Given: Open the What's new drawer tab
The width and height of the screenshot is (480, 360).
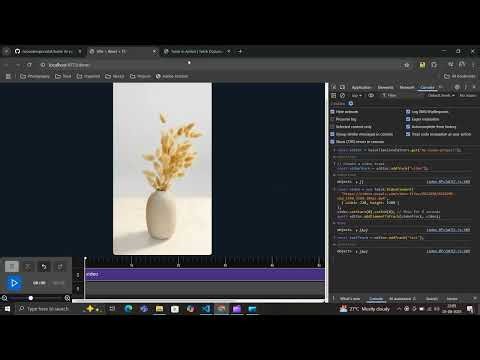Looking at the screenshot, I should 350,299.
